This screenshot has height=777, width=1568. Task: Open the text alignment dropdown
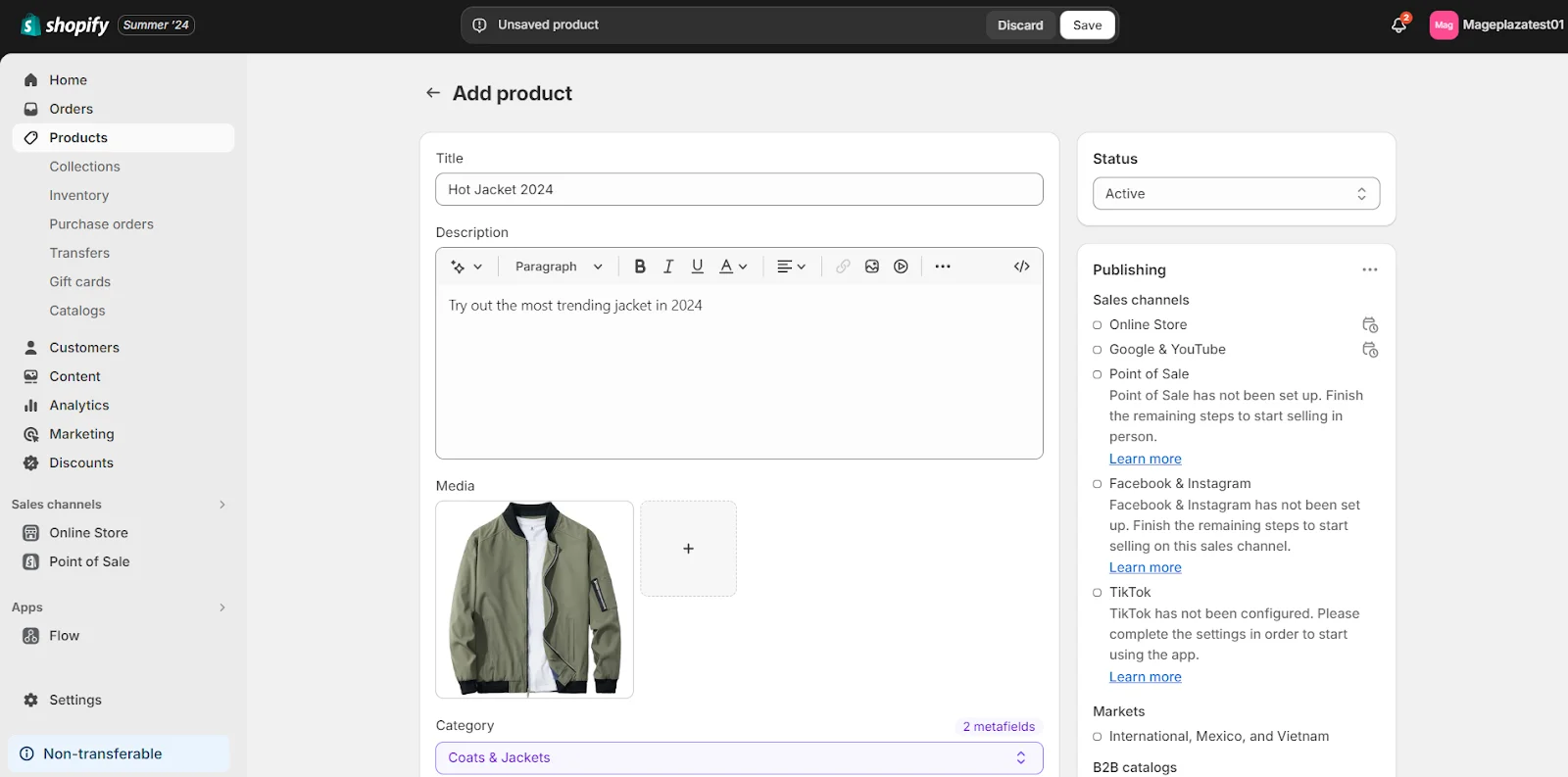pos(791,267)
